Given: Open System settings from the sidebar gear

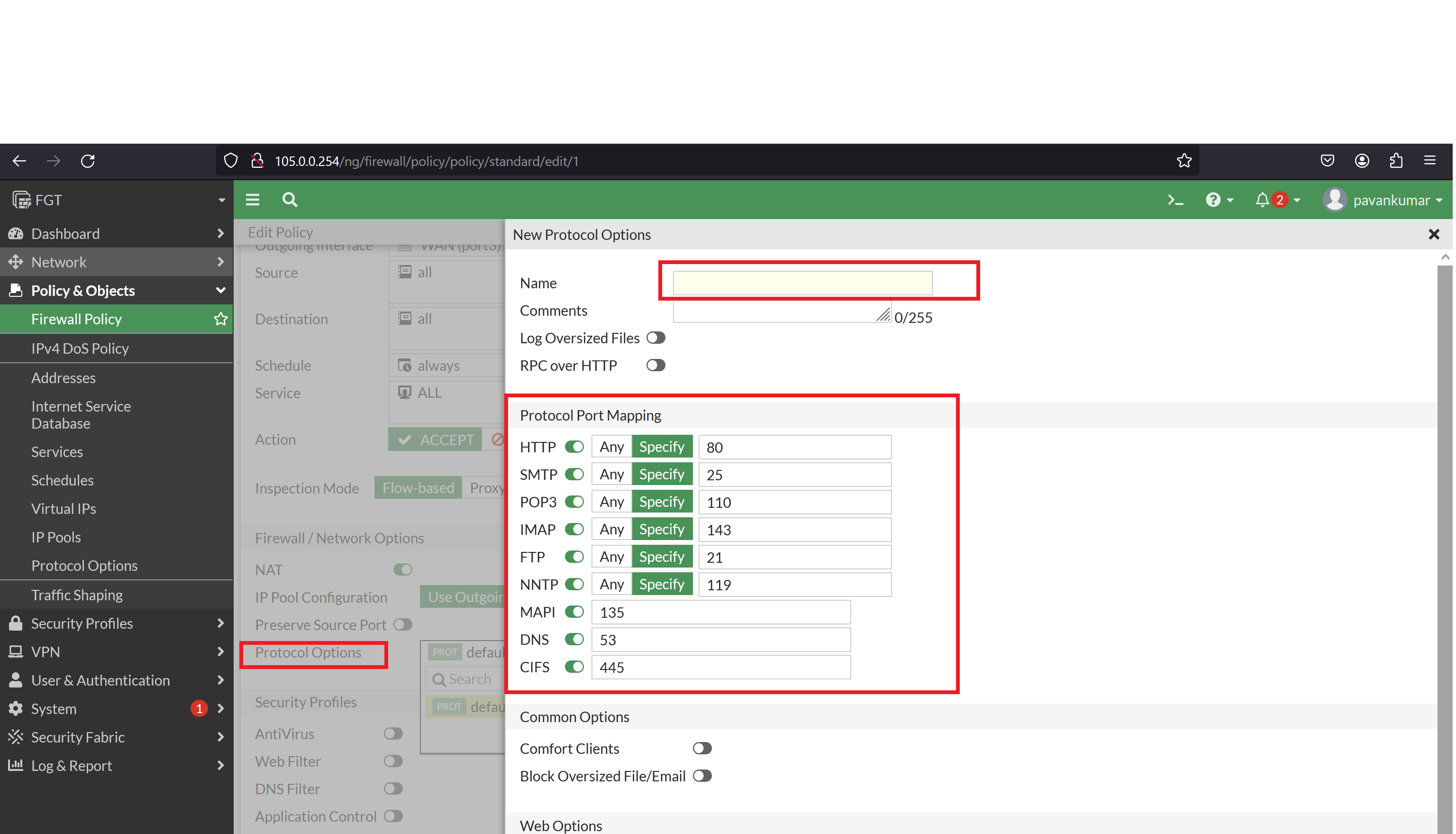Looking at the screenshot, I should [16, 708].
